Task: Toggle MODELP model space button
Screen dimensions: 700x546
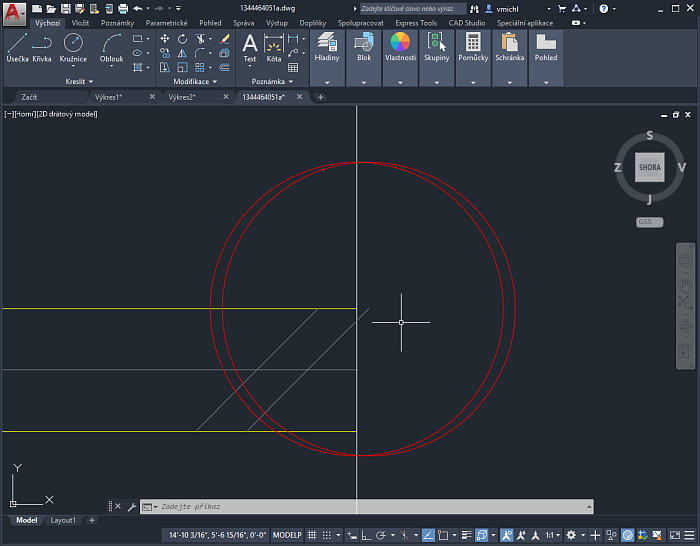Action: [x=287, y=535]
